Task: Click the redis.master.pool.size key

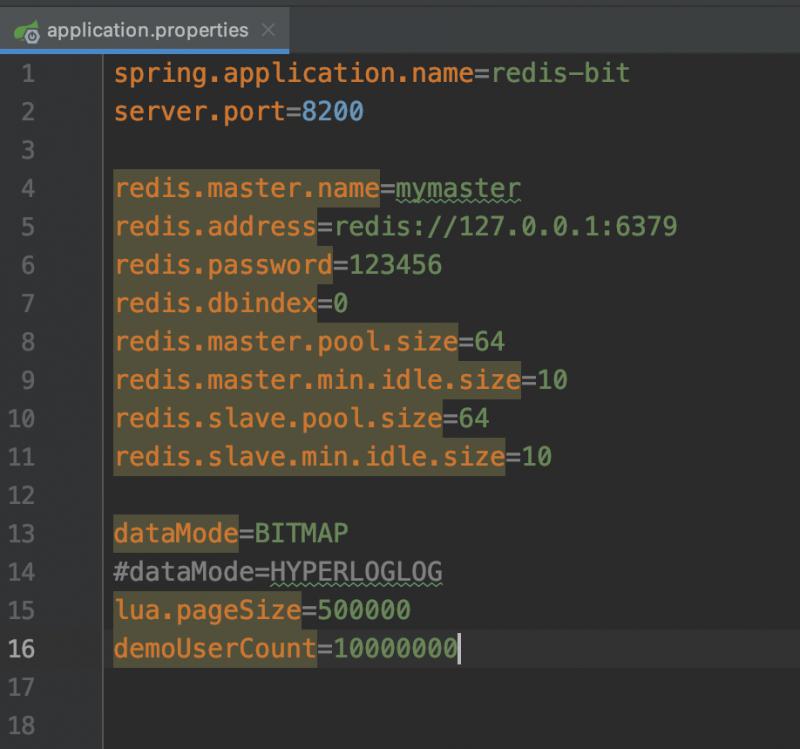Action: point(286,342)
